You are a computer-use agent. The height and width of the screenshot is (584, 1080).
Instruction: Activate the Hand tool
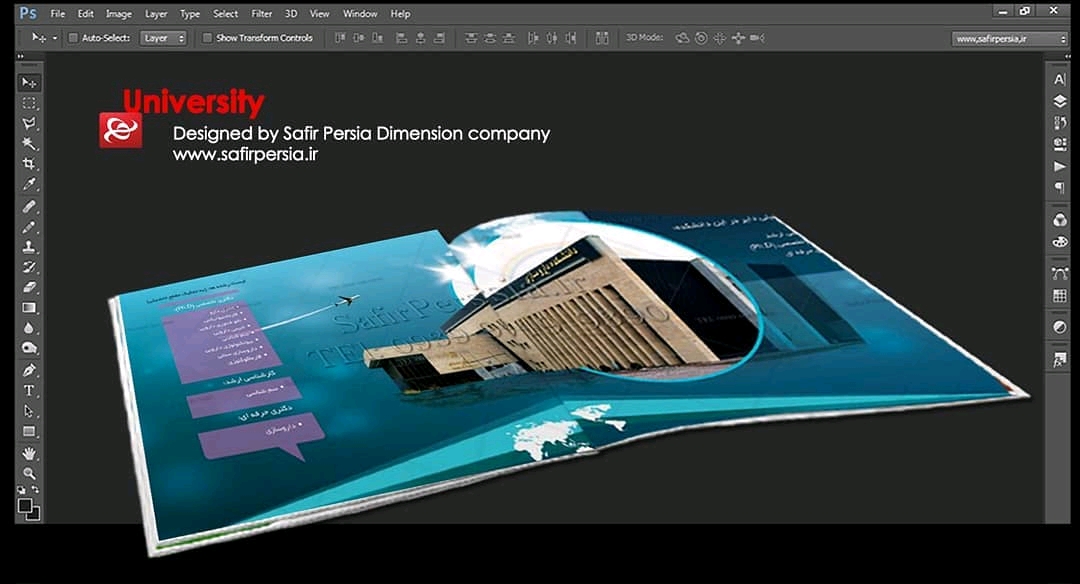pos(29,453)
